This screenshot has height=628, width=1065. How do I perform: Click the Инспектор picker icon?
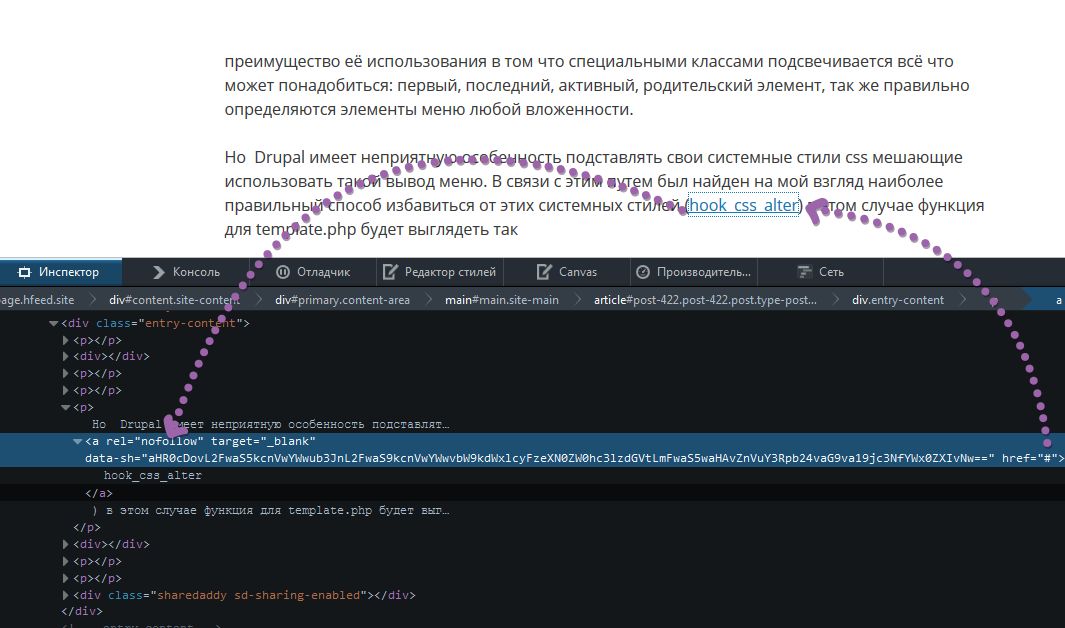coord(24,272)
